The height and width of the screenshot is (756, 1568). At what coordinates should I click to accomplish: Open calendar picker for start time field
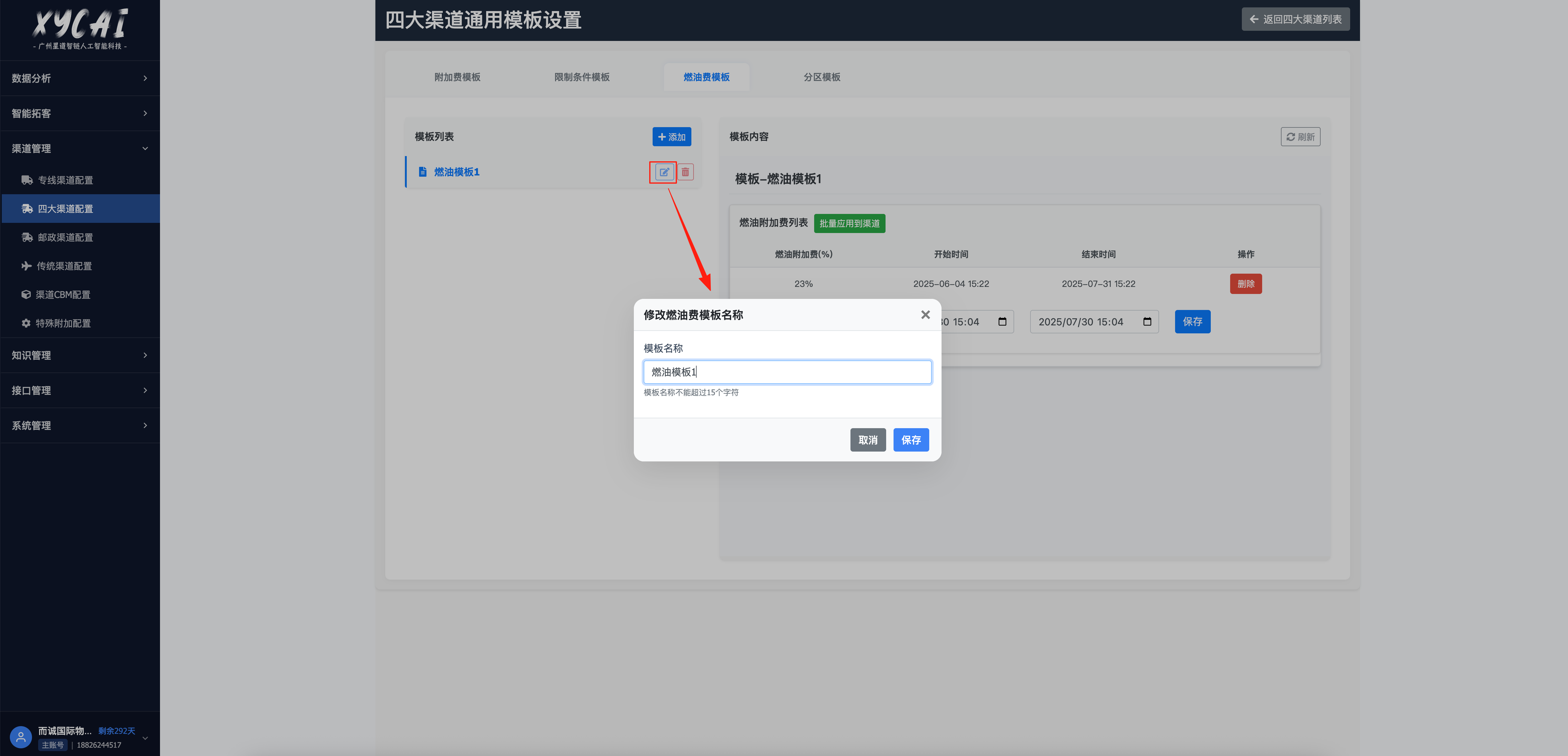pyautogui.click(x=1002, y=322)
